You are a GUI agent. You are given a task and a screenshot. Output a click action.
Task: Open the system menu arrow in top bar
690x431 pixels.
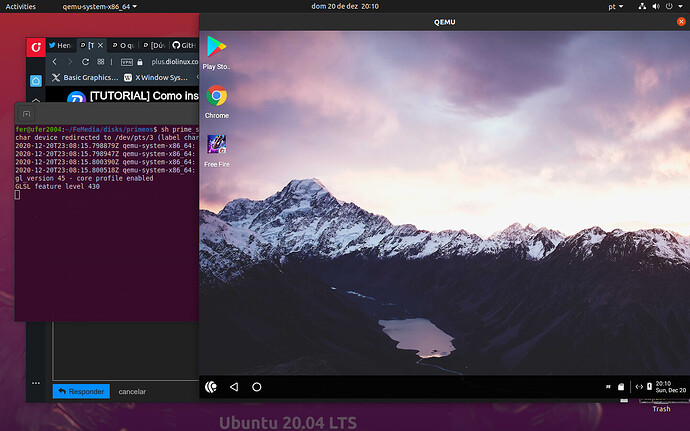(x=682, y=6)
